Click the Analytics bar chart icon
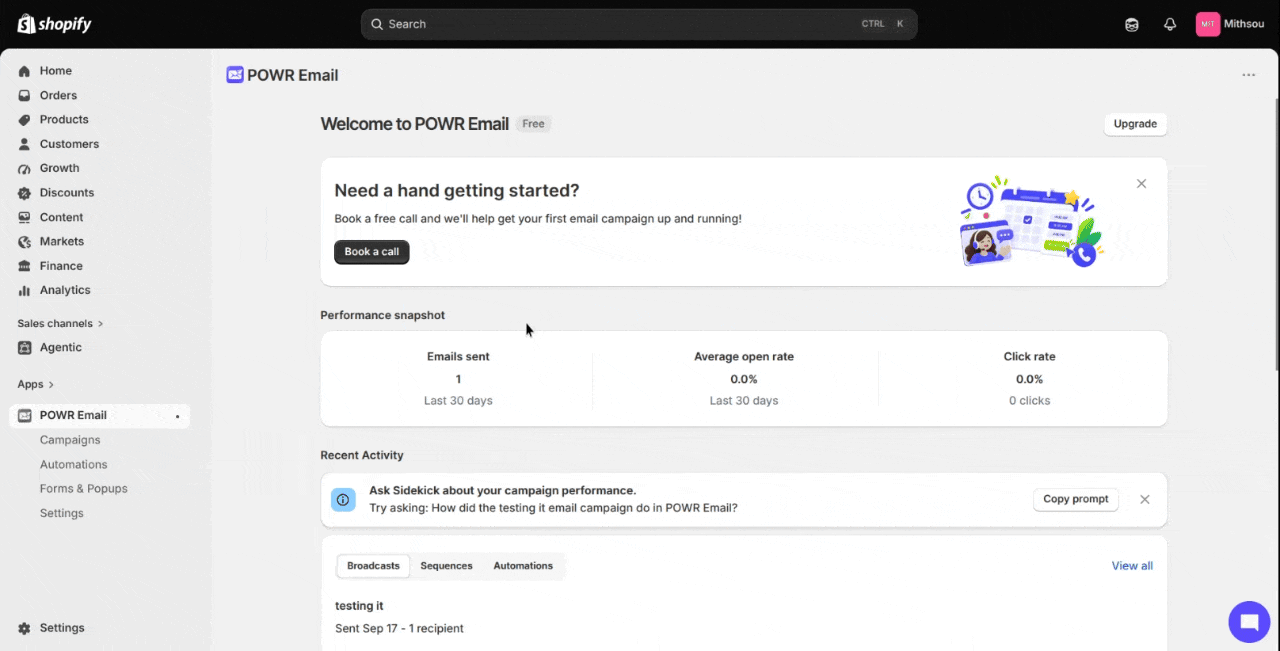The width and height of the screenshot is (1280, 651). tap(24, 290)
